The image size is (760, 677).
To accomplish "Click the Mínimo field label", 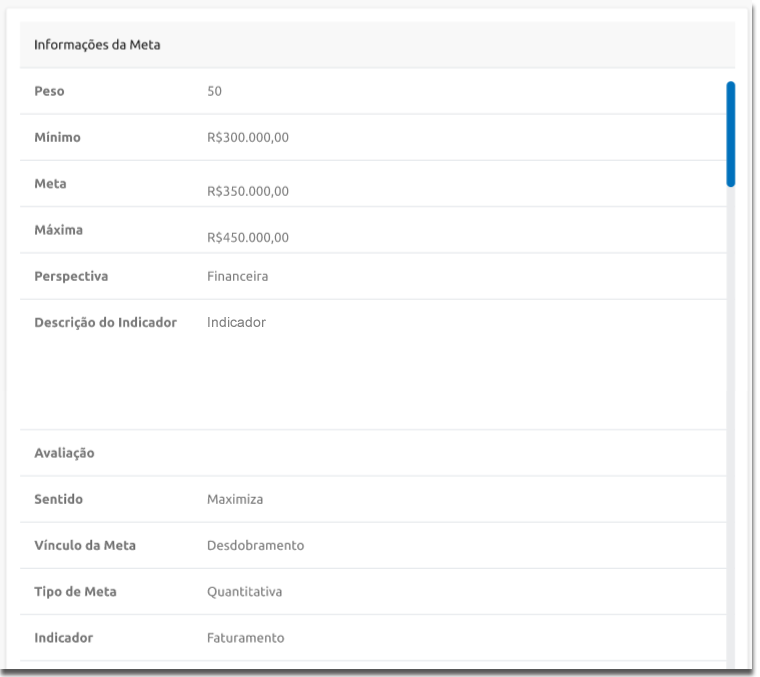I will point(57,138).
